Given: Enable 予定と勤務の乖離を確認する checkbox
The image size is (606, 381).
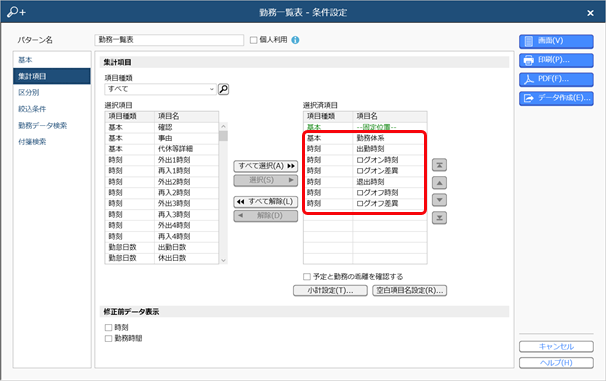Looking at the screenshot, I should click(x=307, y=277).
